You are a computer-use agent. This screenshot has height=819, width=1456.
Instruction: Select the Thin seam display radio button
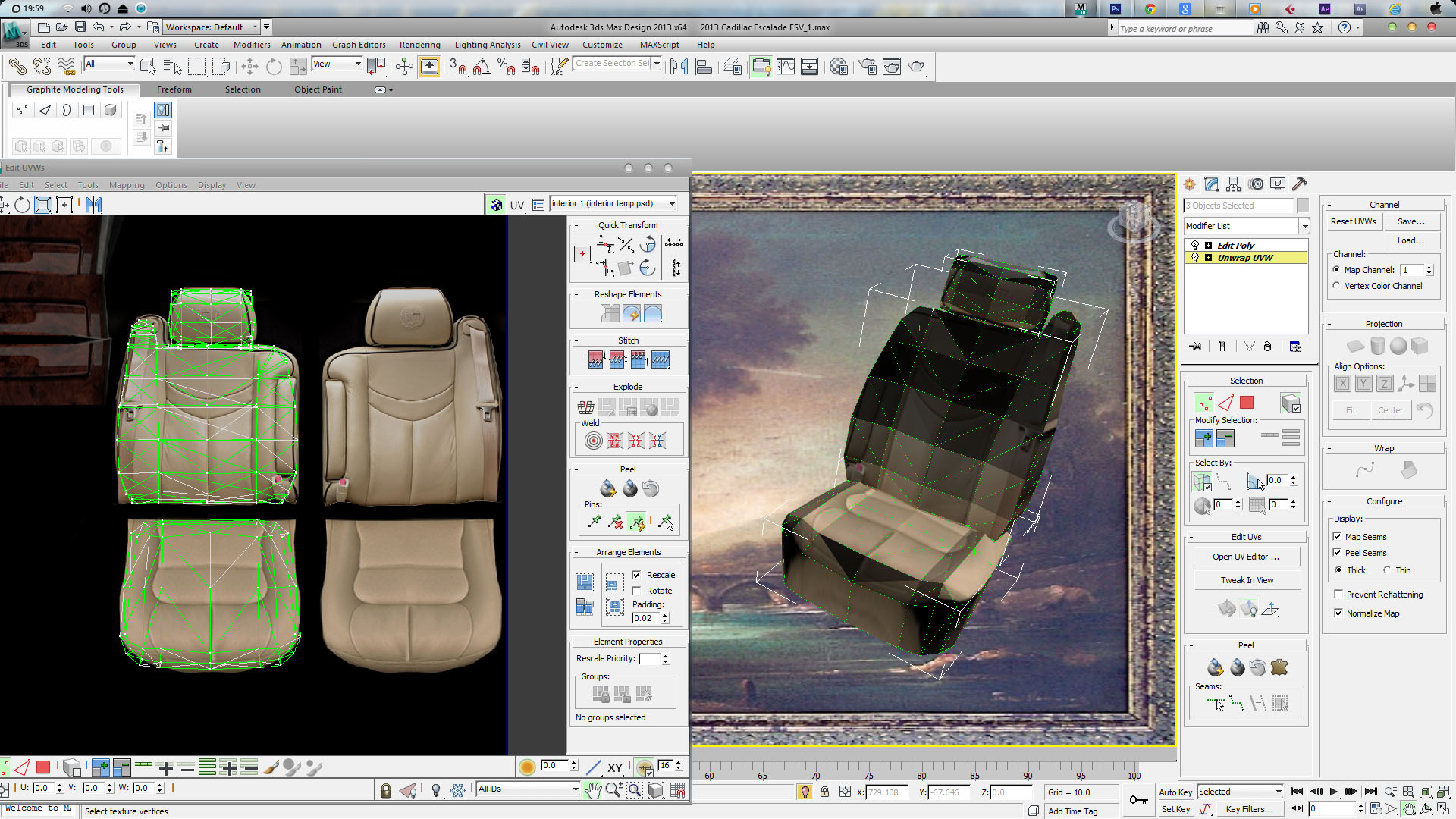pyautogui.click(x=1387, y=570)
